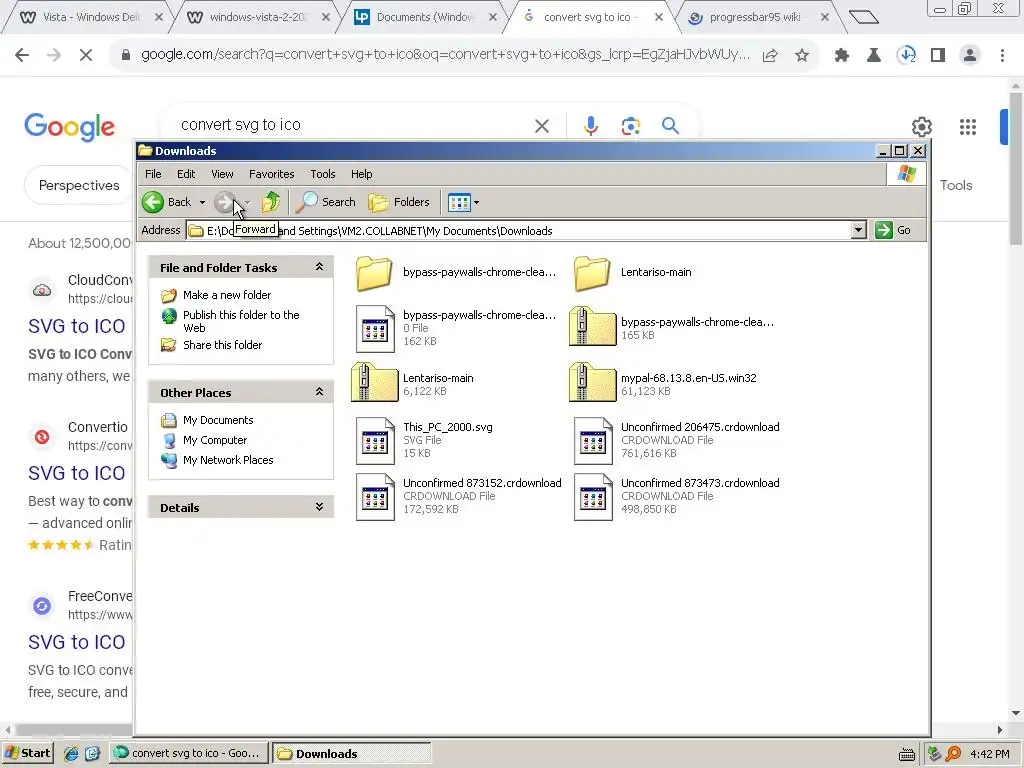Image resolution: width=1024 pixels, height=768 pixels.
Task: Open the View menu in Downloads window
Action: (222, 174)
